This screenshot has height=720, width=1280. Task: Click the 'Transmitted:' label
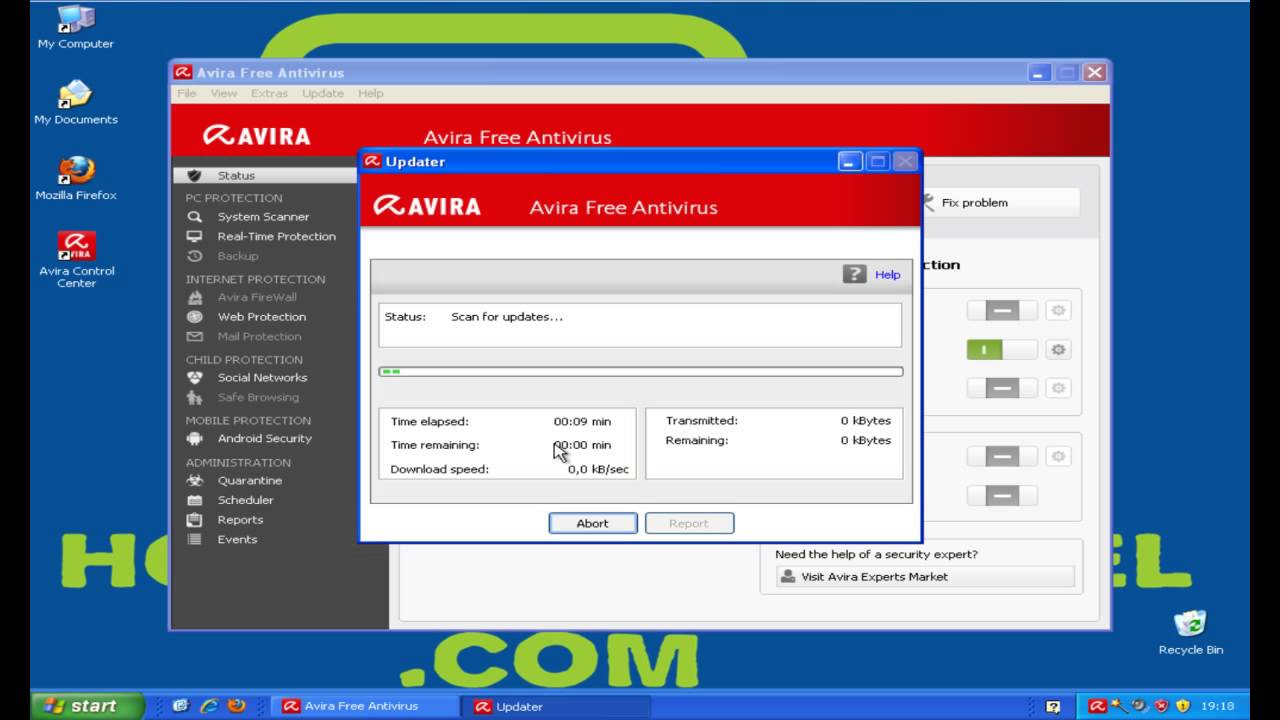tap(702, 421)
